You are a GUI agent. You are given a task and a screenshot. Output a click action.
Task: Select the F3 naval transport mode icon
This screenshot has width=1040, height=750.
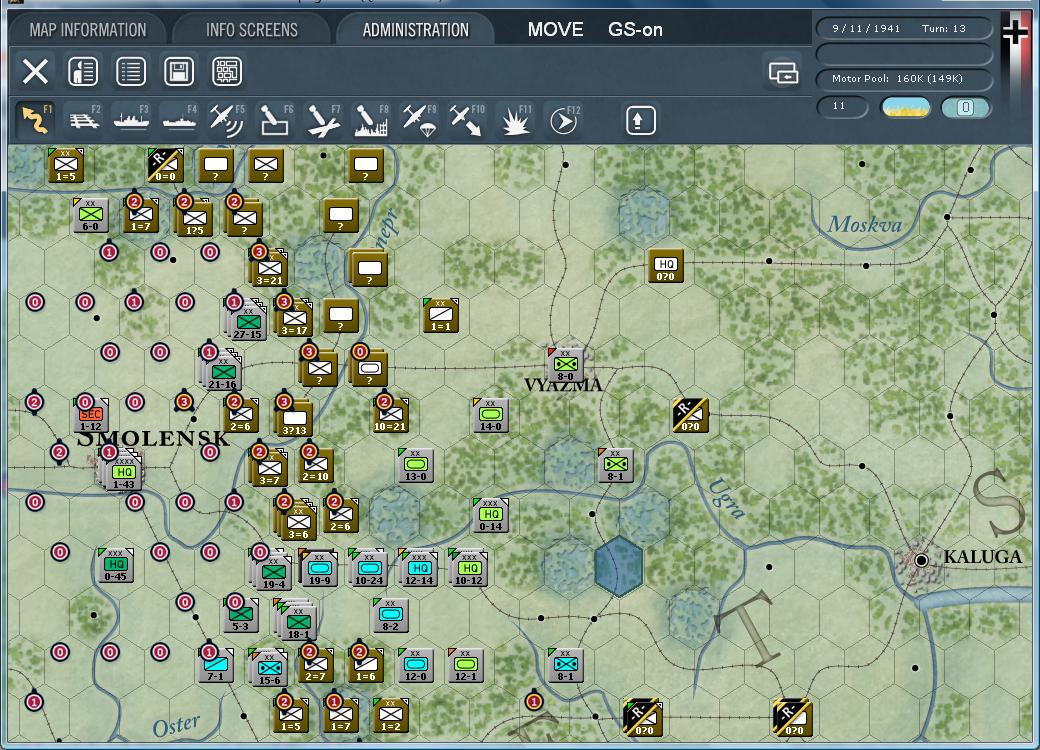131,119
